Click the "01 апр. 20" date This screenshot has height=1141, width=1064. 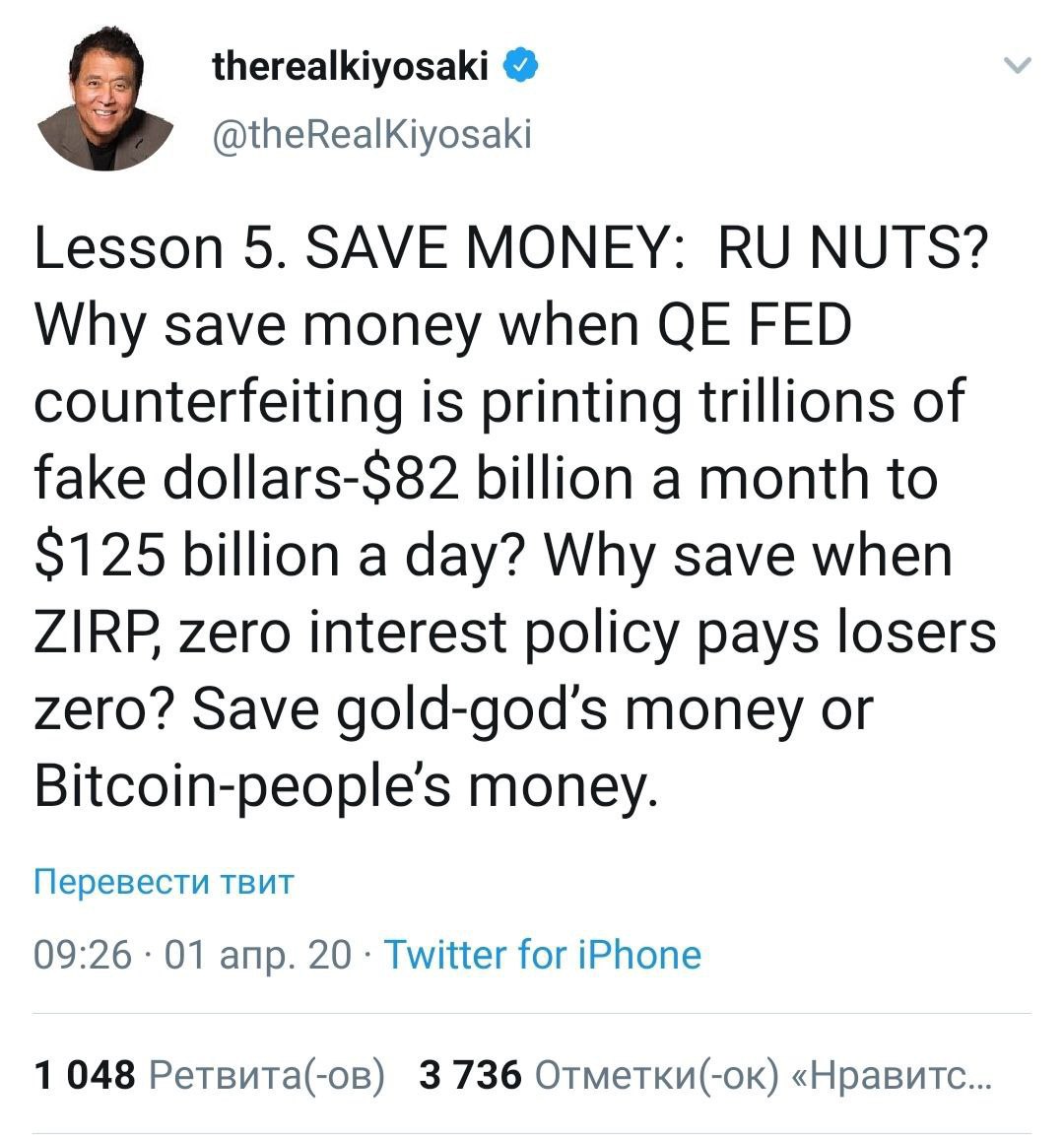point(257,954)
